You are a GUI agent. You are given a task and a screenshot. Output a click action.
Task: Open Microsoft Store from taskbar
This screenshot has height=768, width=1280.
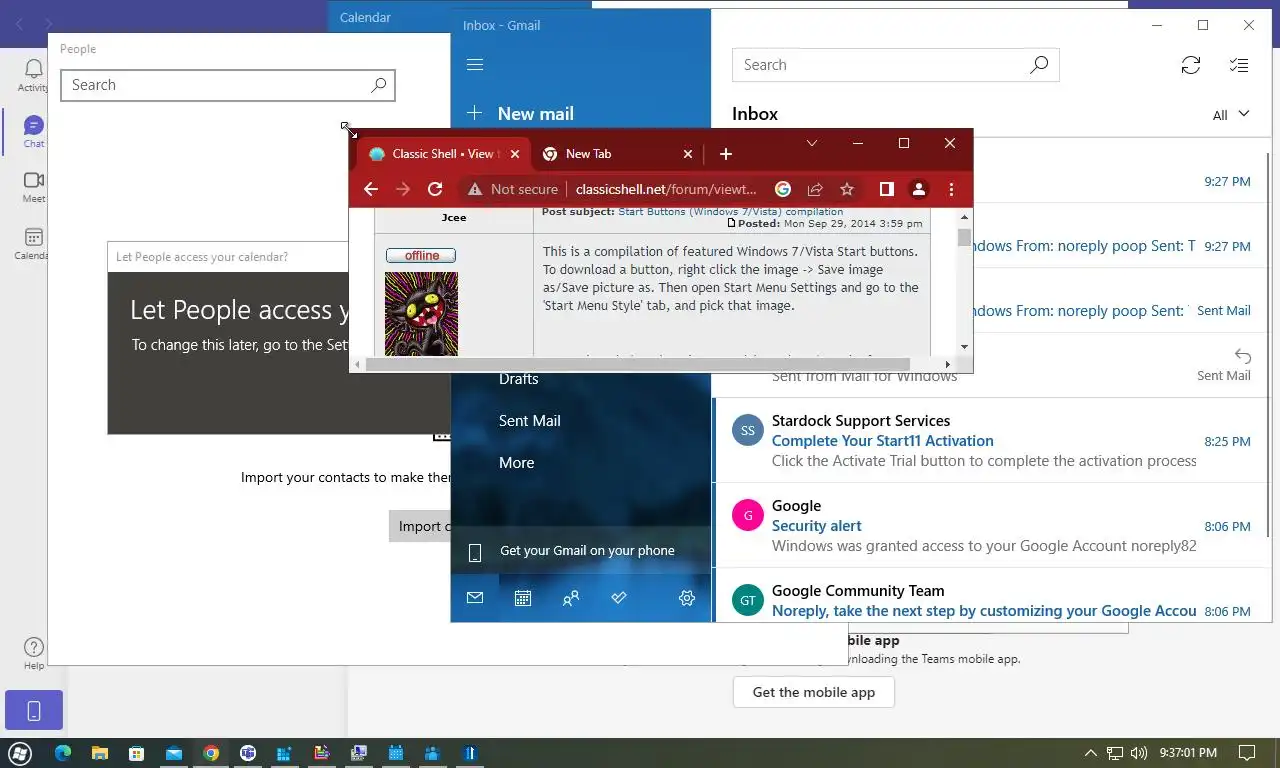coord(136,753)
